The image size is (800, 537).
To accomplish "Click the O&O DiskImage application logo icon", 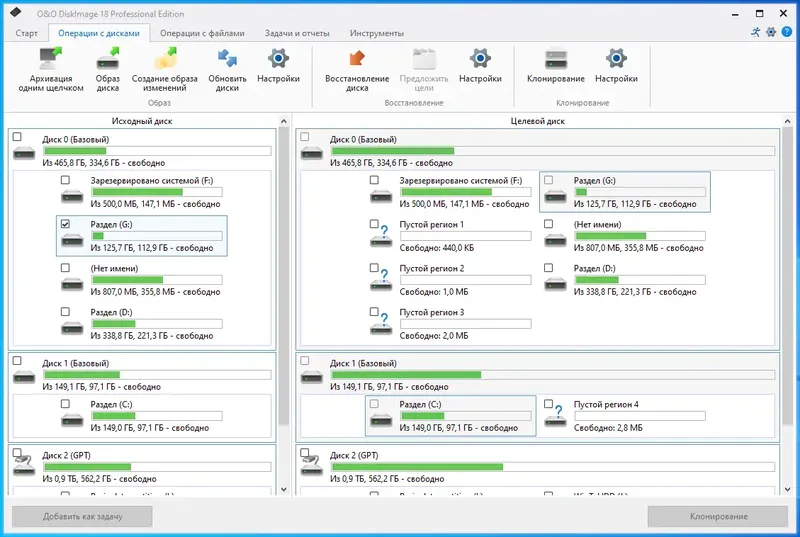I will point(16,13).
